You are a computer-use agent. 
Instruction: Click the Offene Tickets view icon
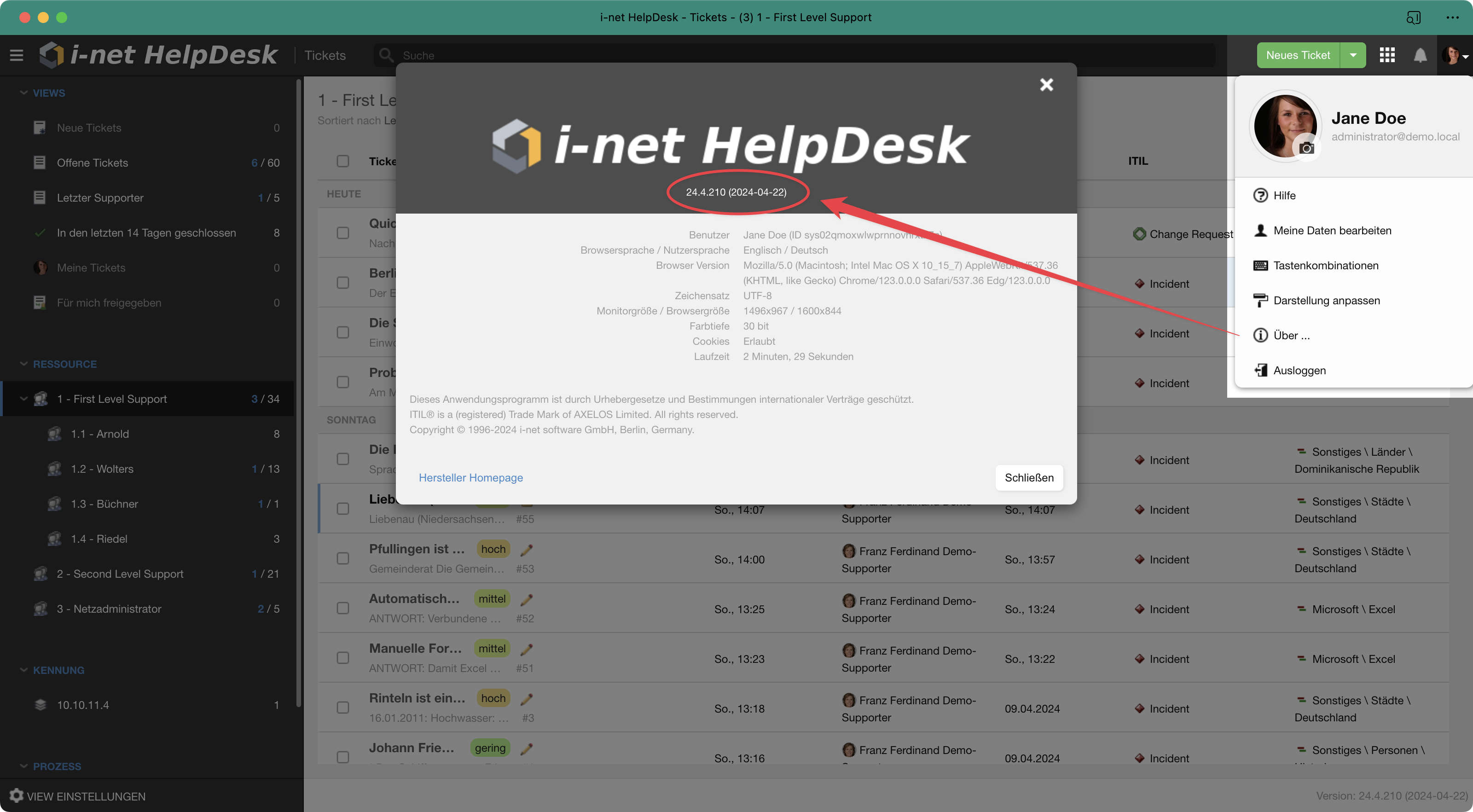40,162
